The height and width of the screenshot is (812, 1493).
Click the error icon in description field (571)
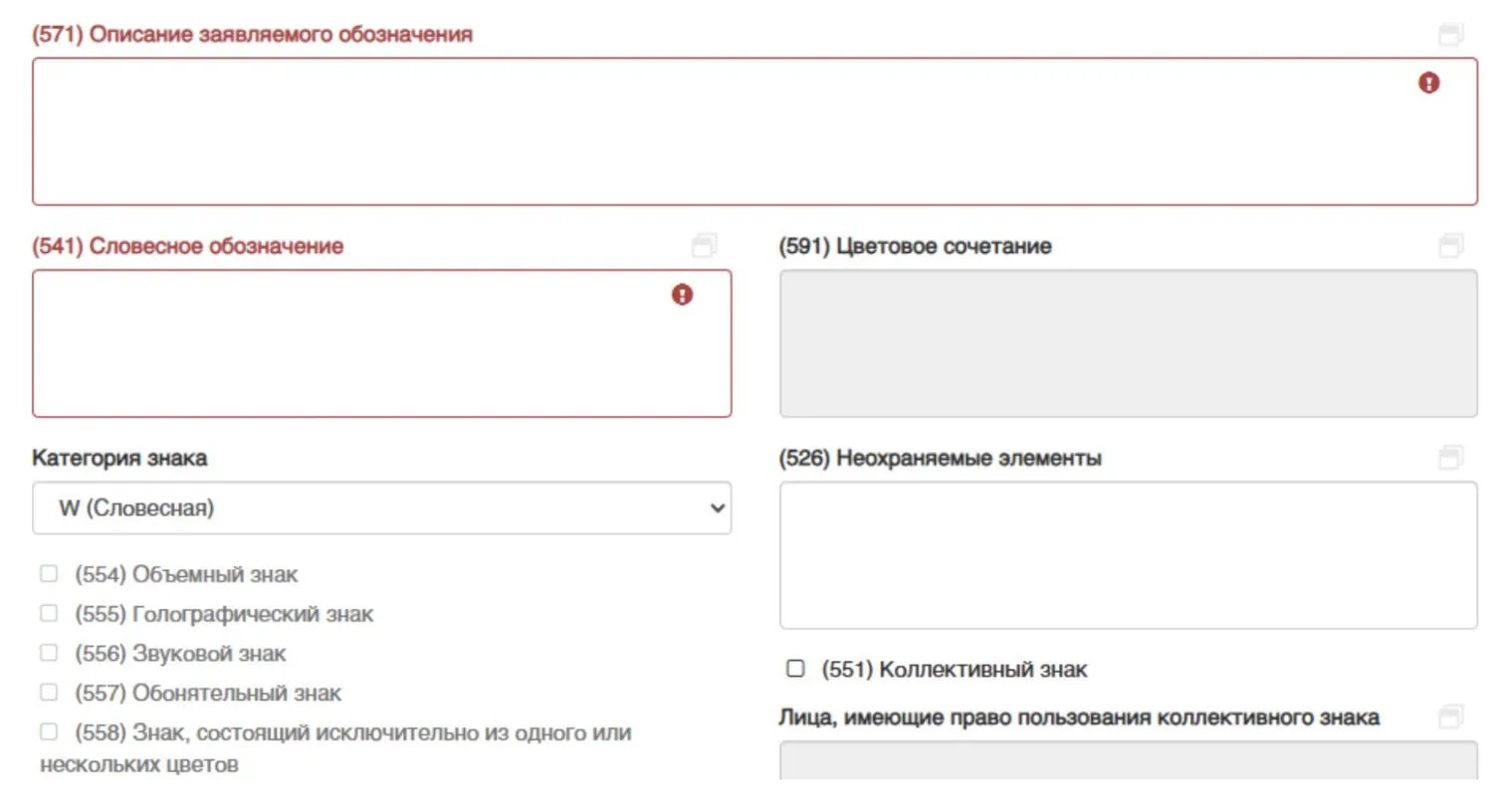coord(1428,83)
